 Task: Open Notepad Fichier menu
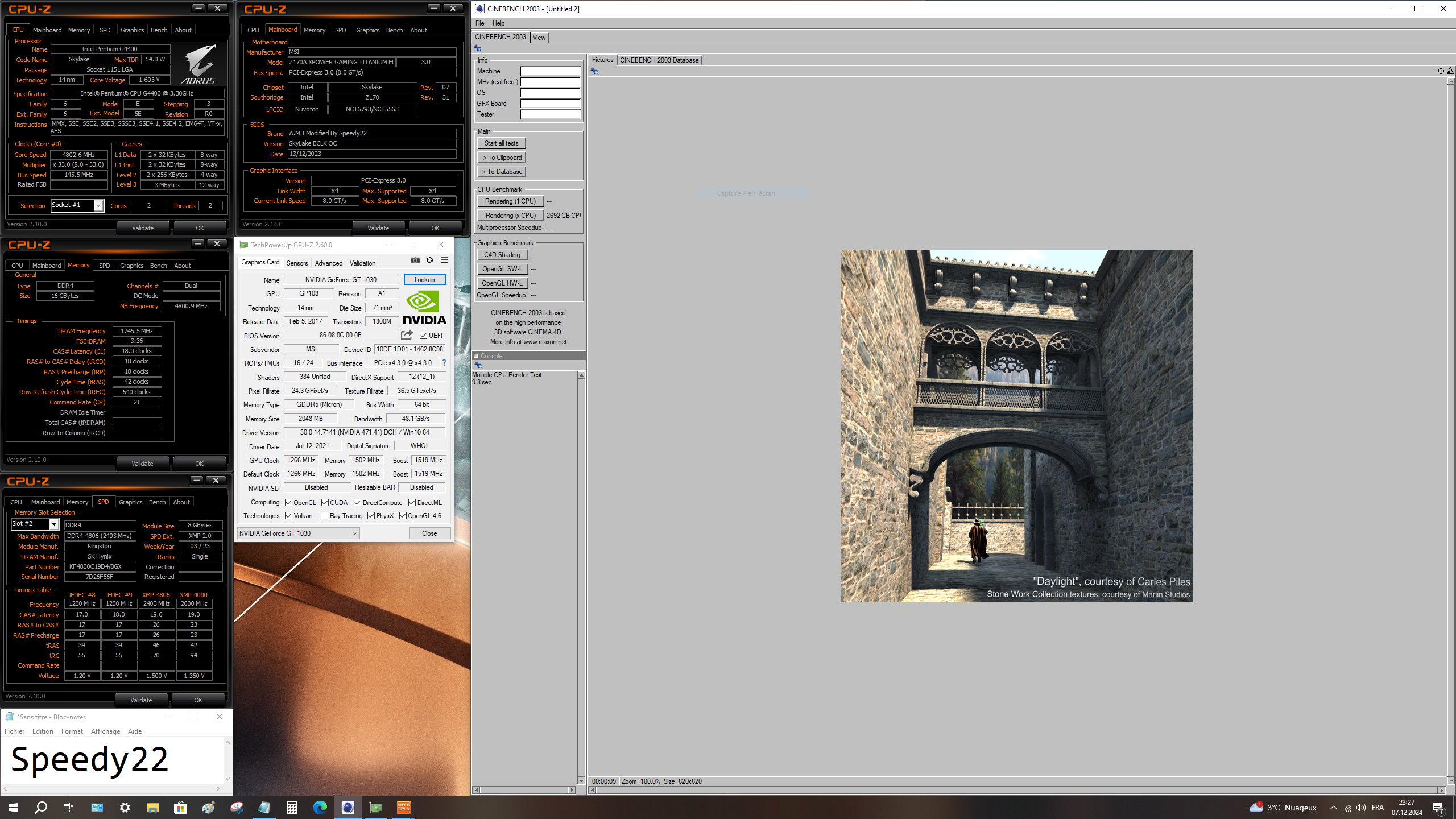tap(15, 731)
